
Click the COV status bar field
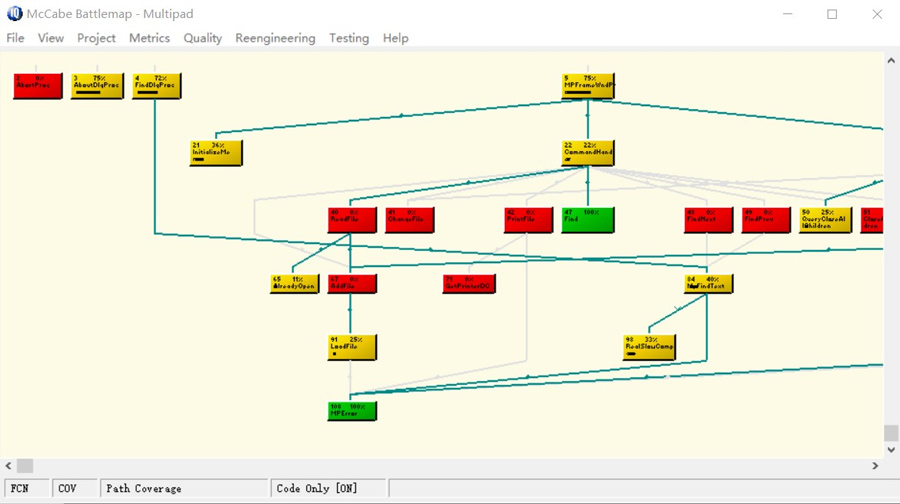[73, 489]
